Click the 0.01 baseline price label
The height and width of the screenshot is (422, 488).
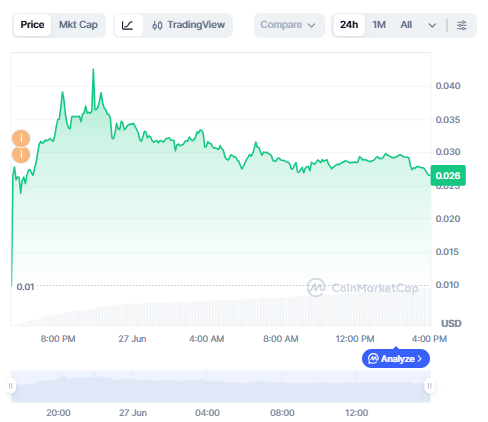(x=25, y=287)
